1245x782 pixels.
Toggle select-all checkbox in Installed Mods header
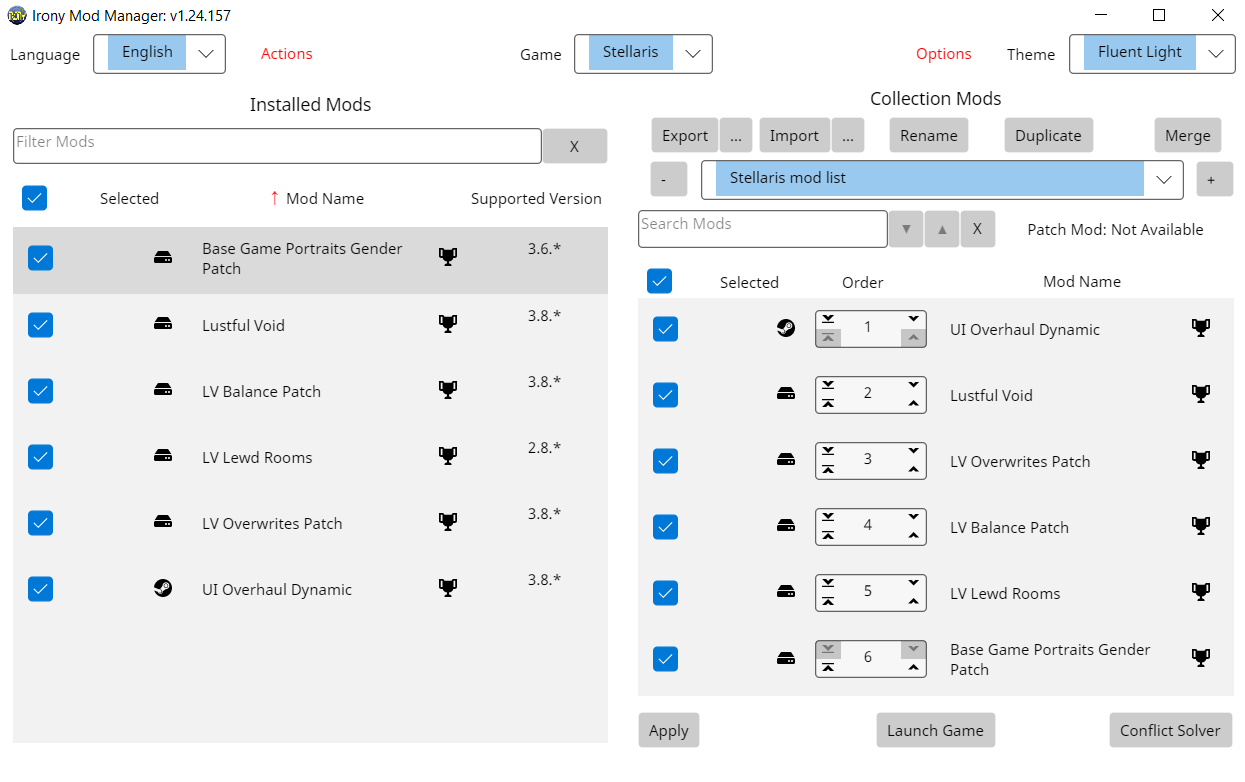coord(34,198)
